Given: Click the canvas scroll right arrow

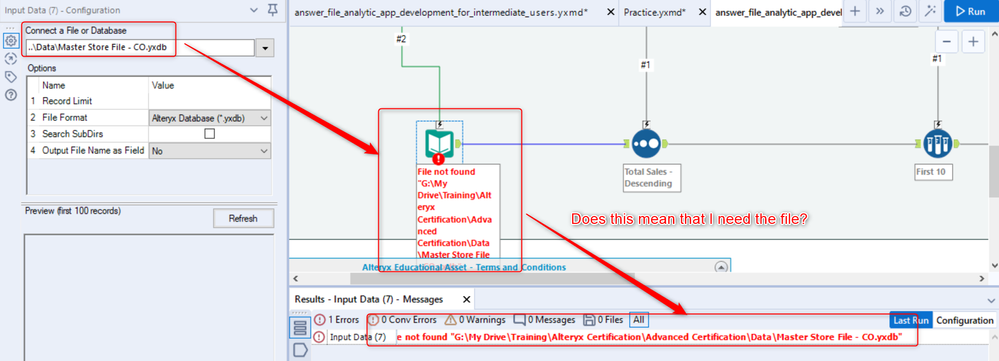Looking at the screenshot, I should pyautogui.click(x=982, y=279).
